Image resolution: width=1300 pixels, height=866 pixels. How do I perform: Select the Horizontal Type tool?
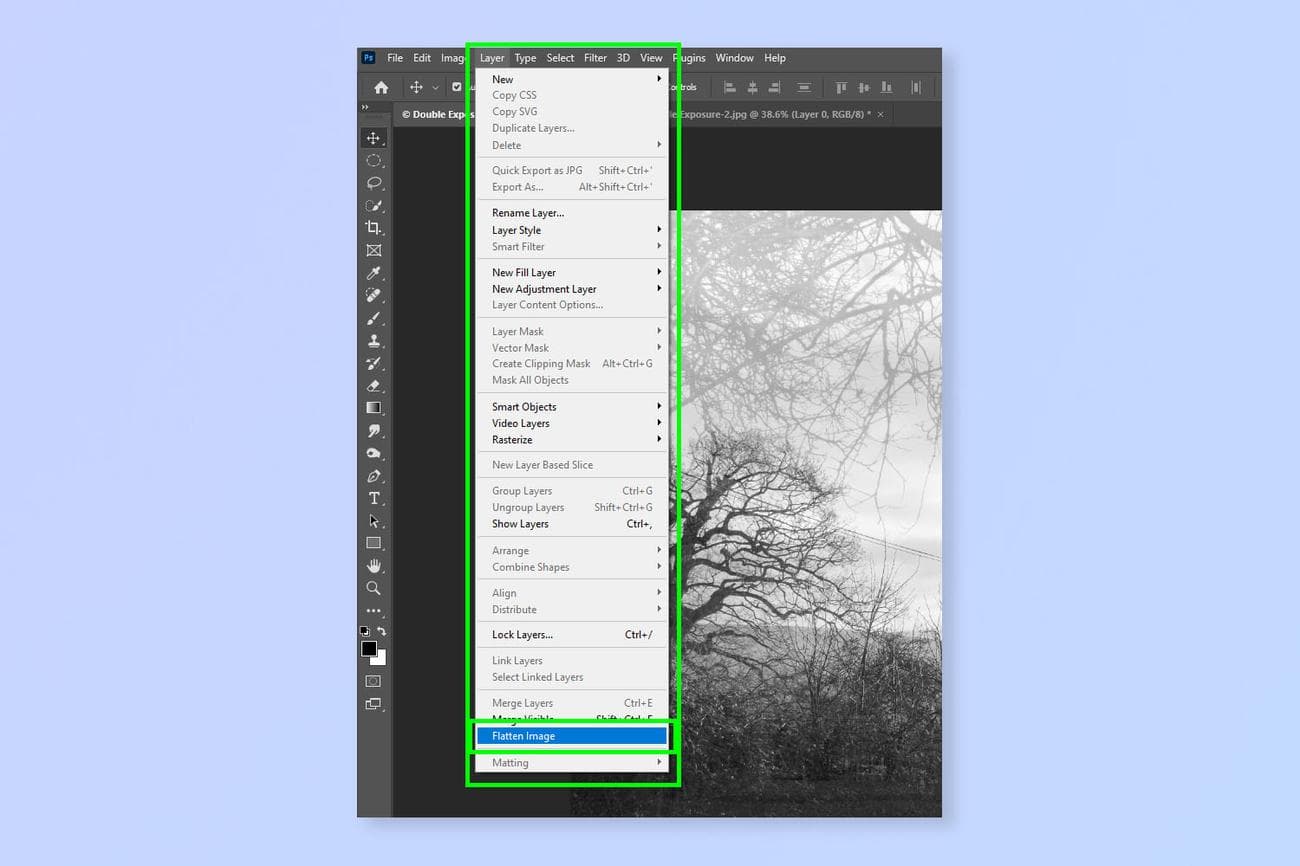[x=374, y=498]
